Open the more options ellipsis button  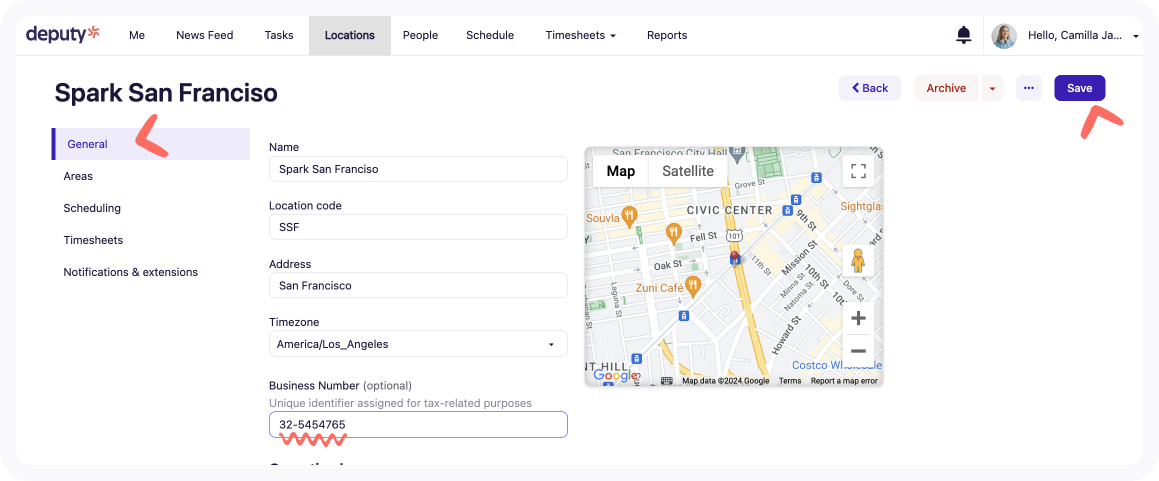click(x=1028, y=88)
